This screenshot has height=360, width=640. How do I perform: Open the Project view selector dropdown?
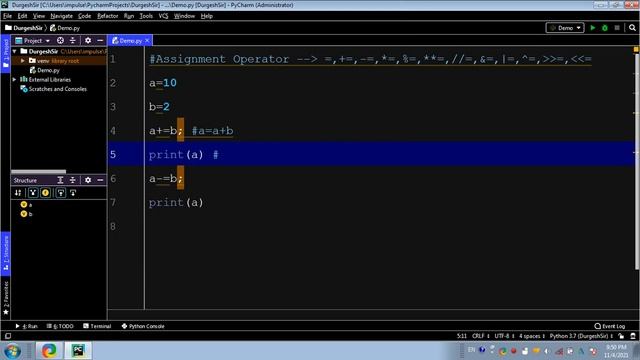[33, 40]
